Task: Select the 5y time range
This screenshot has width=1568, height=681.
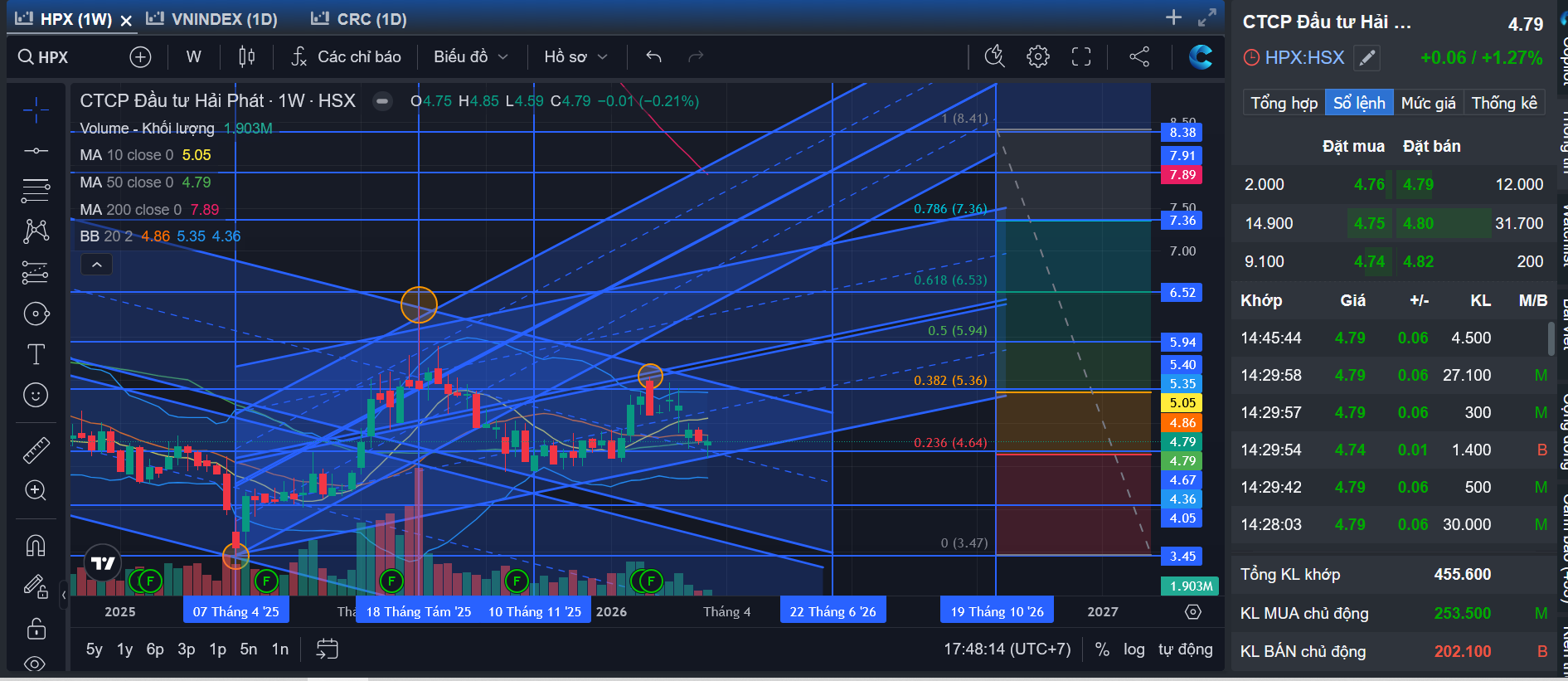Action: pos(95,649)
